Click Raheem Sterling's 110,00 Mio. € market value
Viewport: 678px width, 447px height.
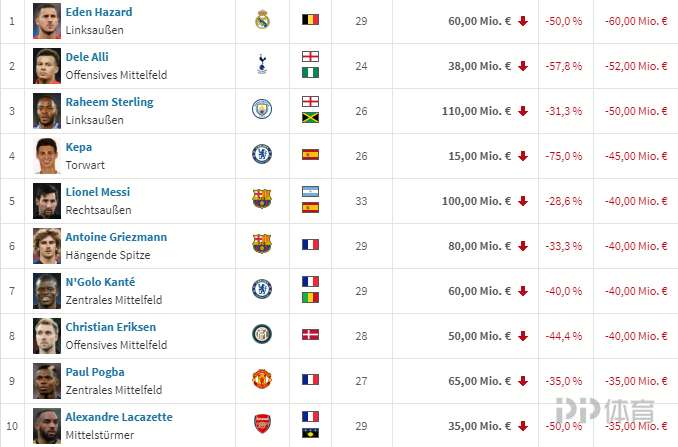coord(476,111)
